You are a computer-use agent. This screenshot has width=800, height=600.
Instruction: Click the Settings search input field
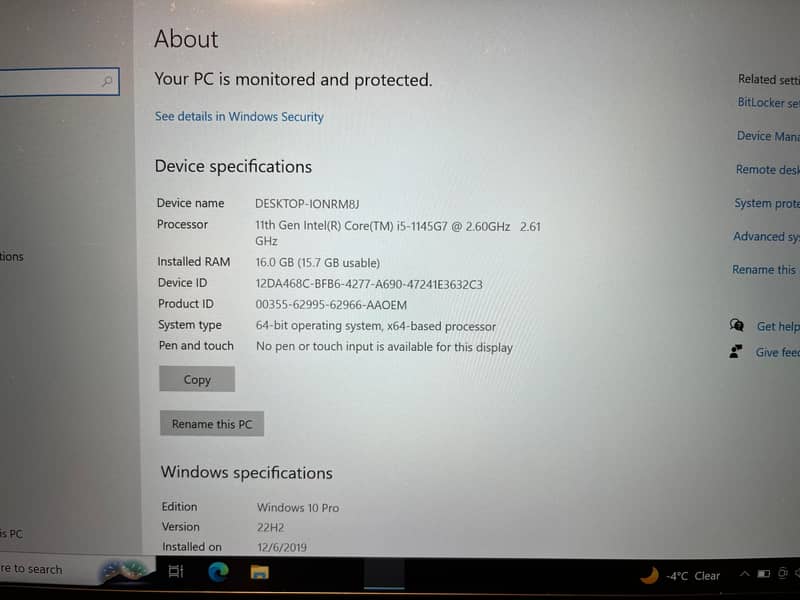[x=50, y=82]
